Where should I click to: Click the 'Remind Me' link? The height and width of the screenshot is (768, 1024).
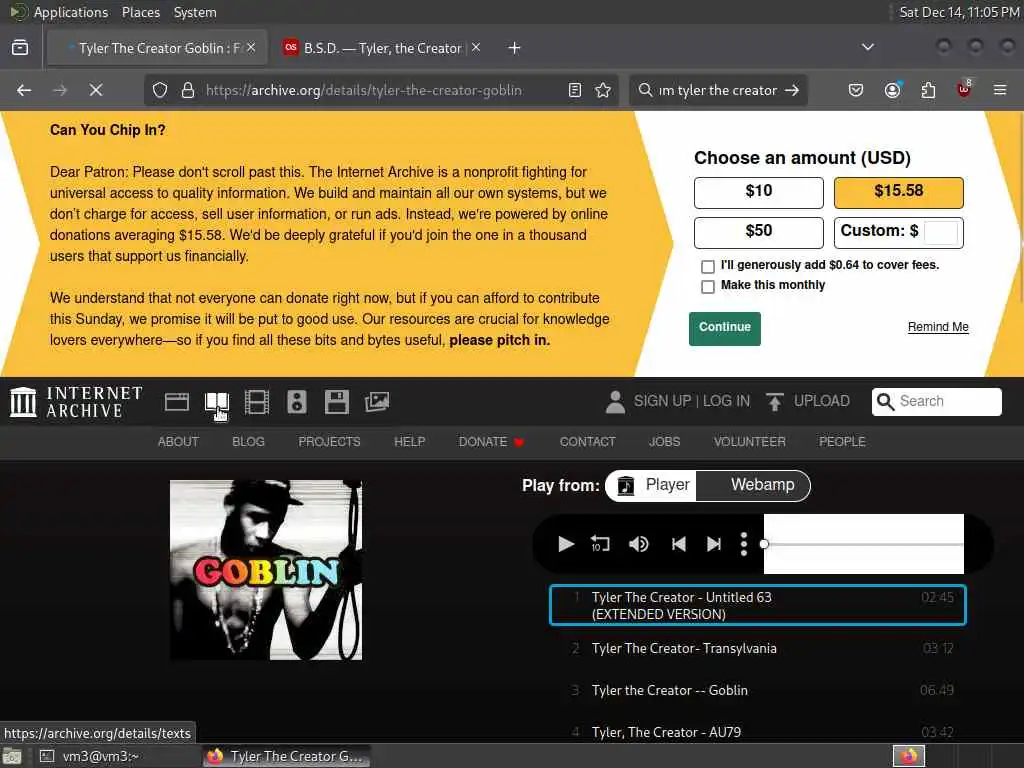point(938,327)
